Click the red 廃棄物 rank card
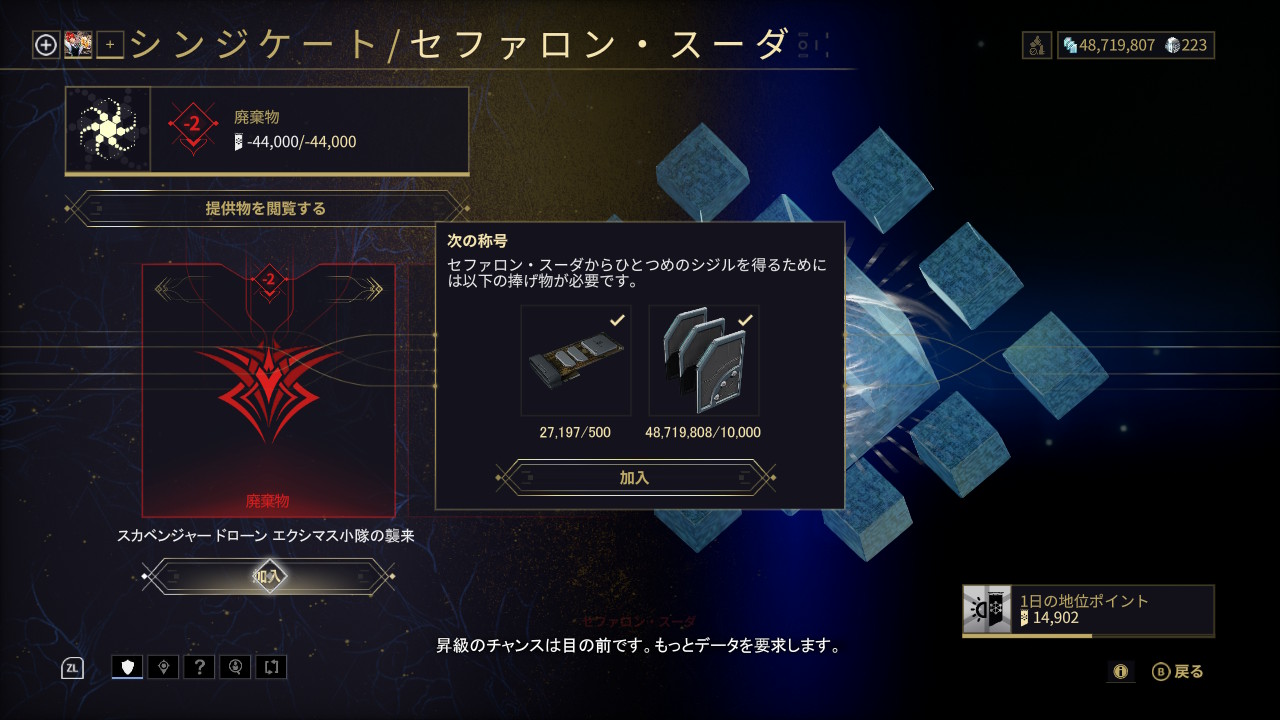Viewport: 1280px width, 720px height. click(x=268, y=390)
